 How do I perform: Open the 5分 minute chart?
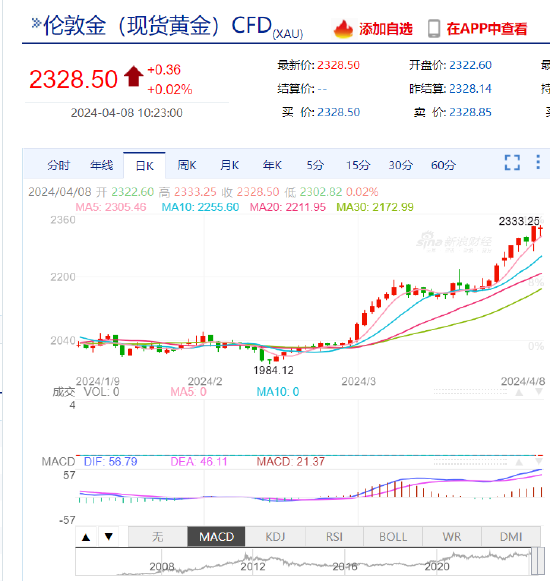tap(315, 165)
